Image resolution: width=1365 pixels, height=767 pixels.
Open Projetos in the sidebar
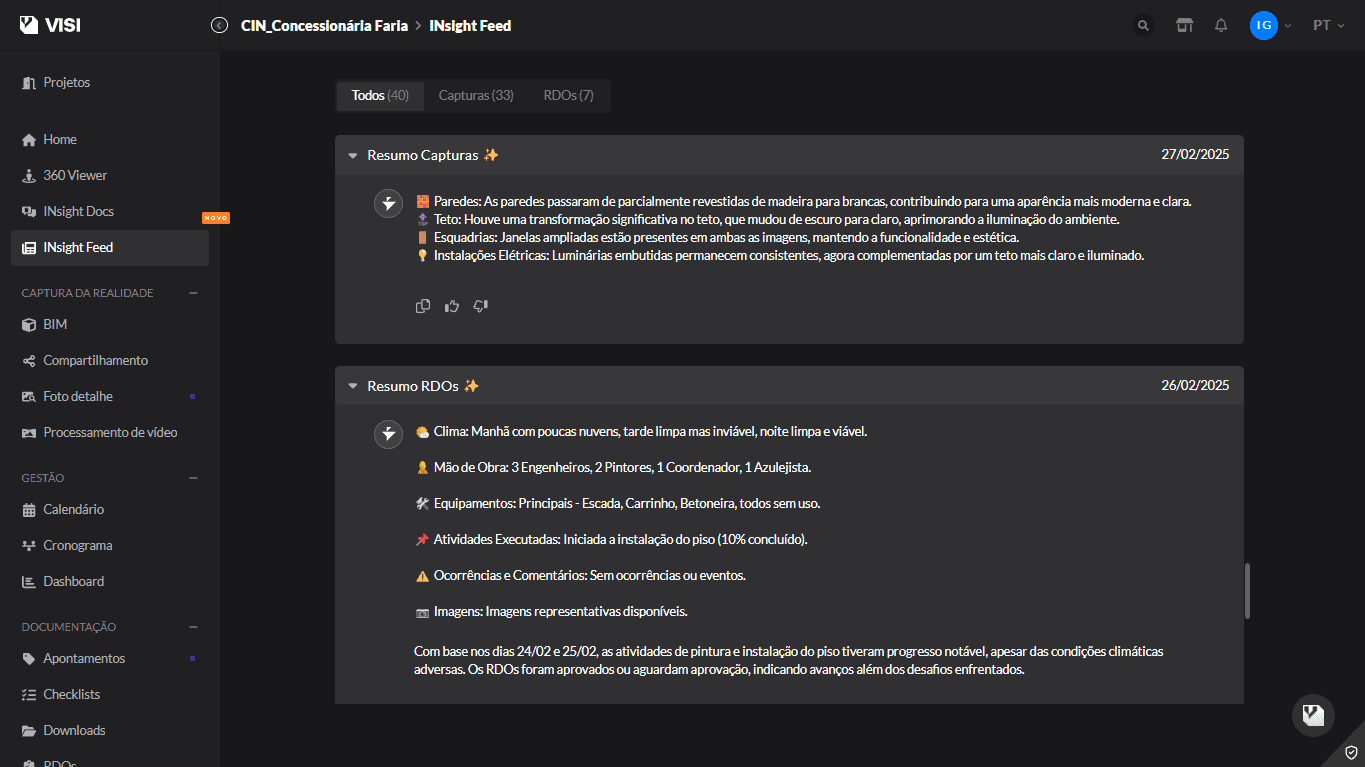(x=66, y=83)
